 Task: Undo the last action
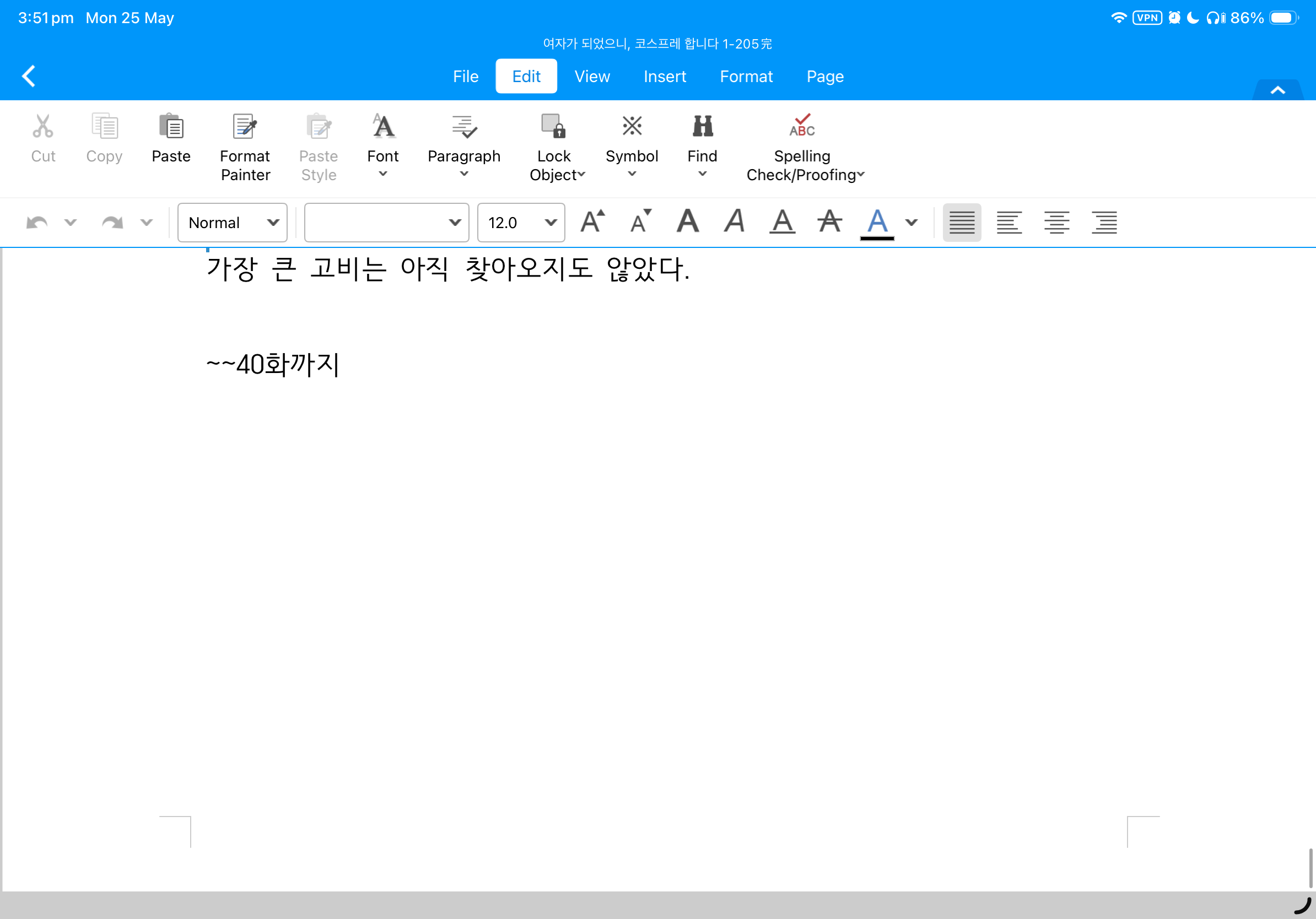37,222
